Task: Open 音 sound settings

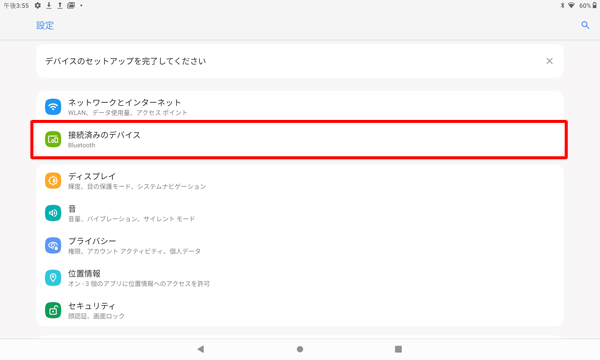Action: [300, 213]
